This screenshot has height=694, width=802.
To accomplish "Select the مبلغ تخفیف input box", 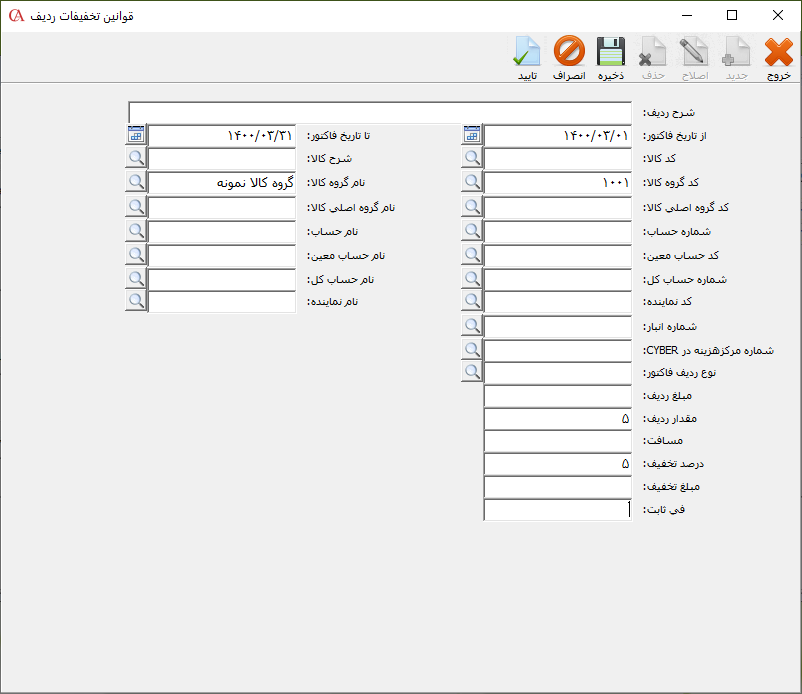I will click(557, 487).
